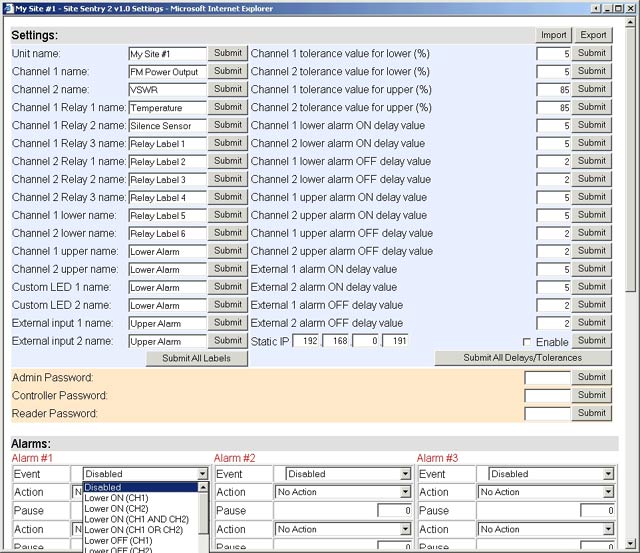Submit External input 2 name
This screenshot has width=640, height=553.
point(228,340)
